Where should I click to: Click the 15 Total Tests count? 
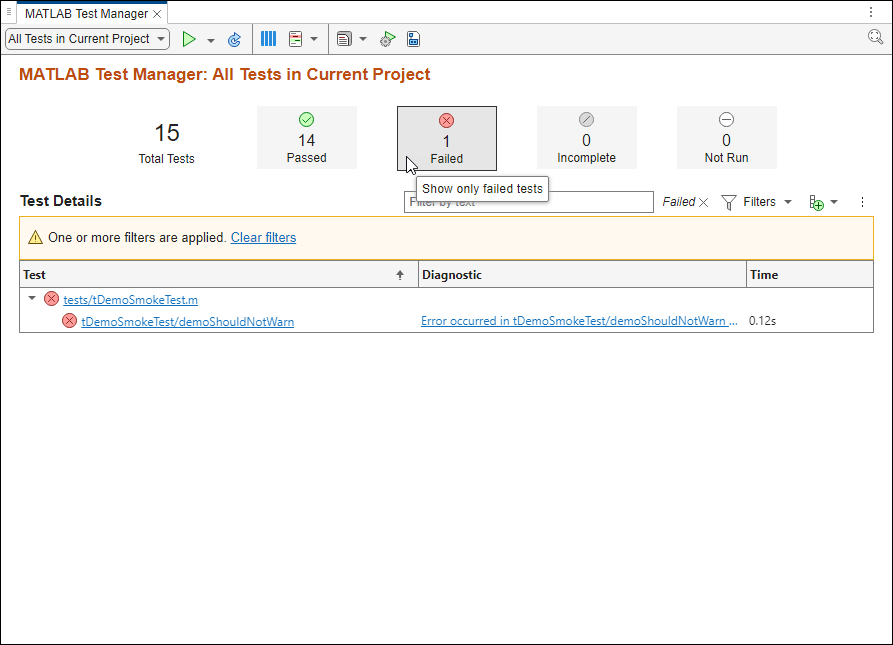(167, 133)
